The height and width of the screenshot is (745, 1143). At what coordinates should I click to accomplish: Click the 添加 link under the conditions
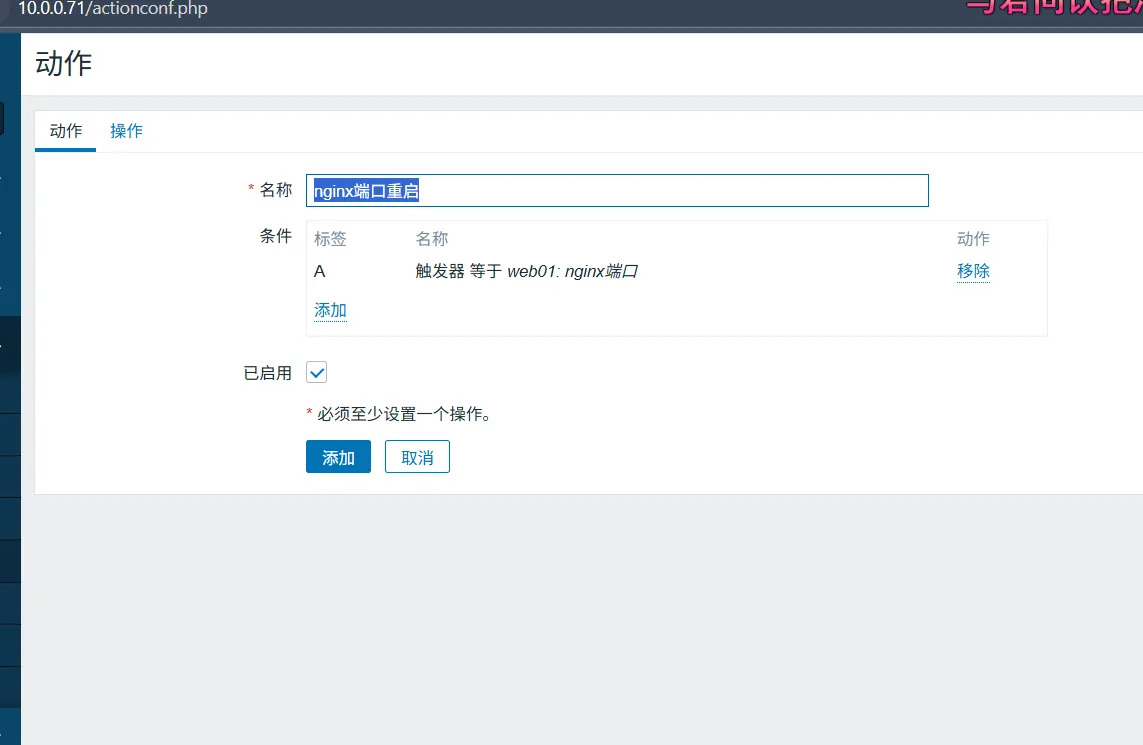330,310
